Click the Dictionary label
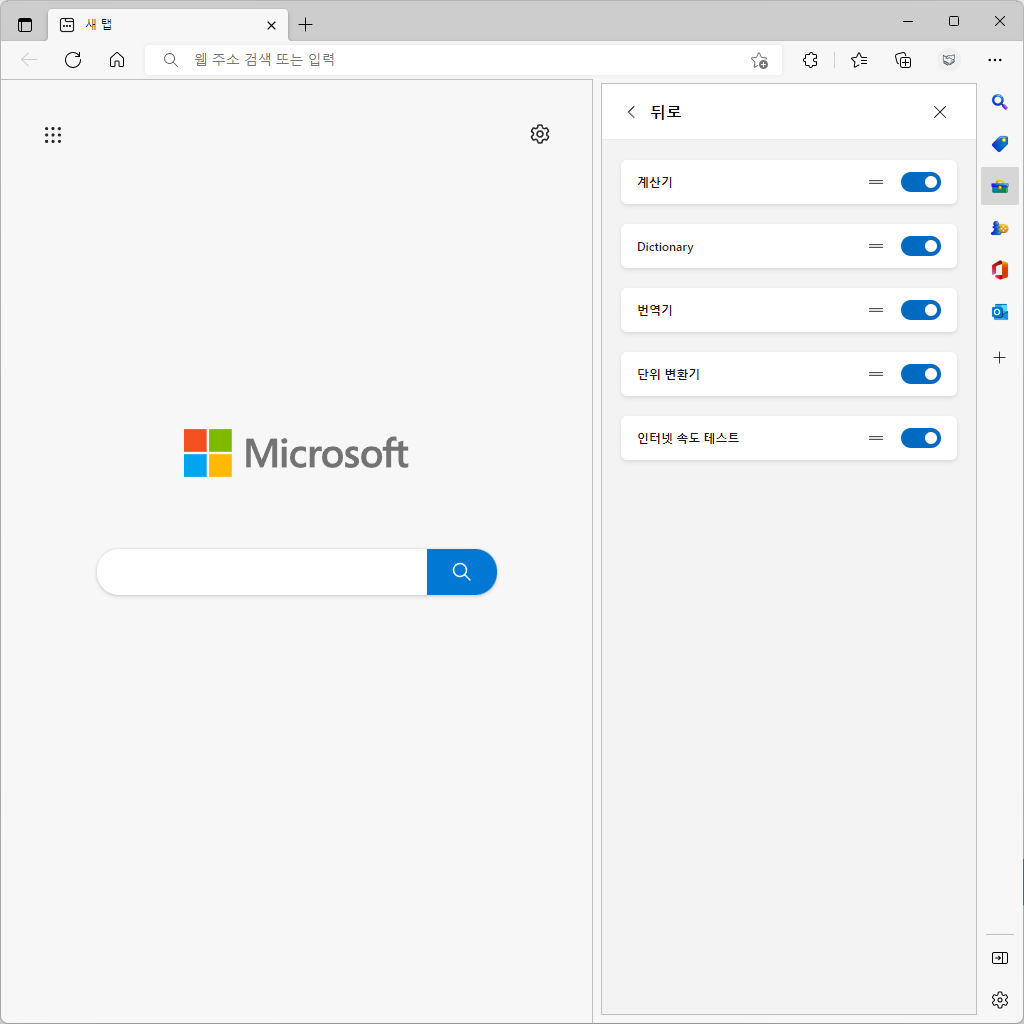1024x1024 pixels. tap(665, 247)
